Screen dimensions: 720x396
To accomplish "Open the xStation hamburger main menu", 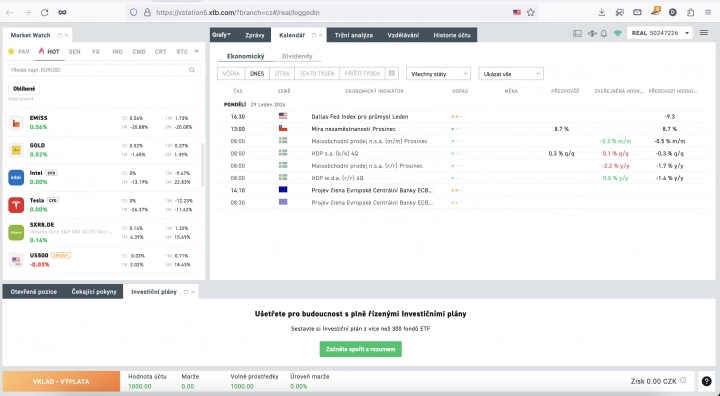I will pyautogui.click(x=703, y=33).
